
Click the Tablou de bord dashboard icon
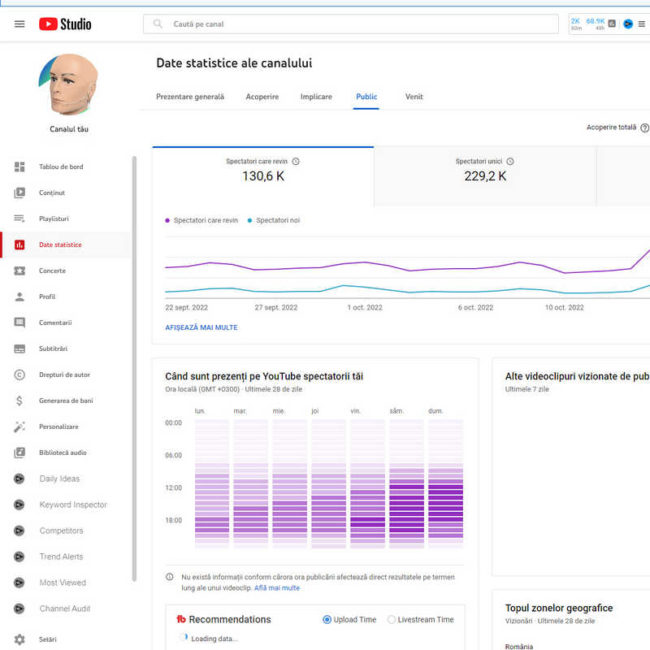coord(19,167)
